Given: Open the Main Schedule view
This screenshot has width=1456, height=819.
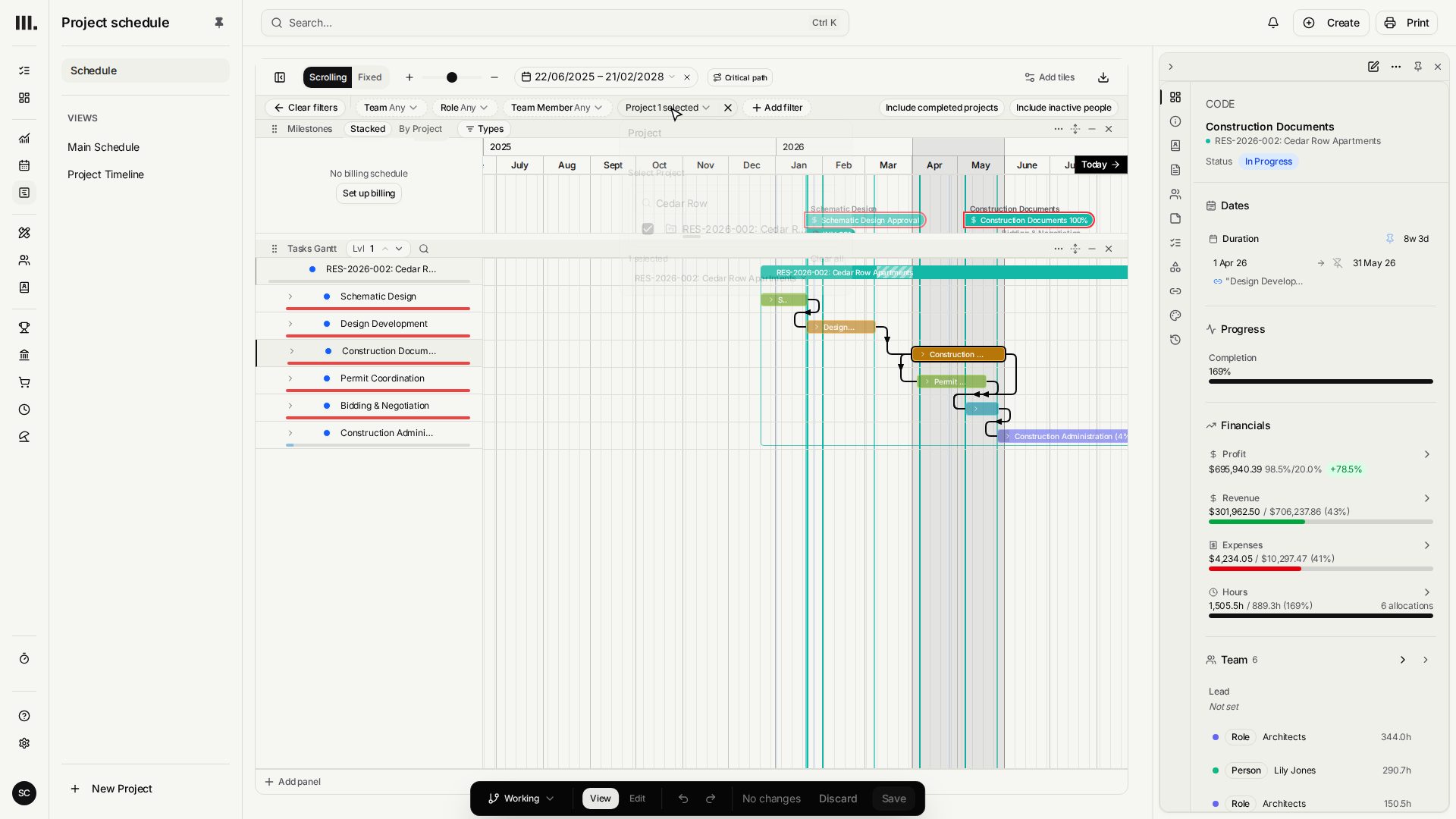Looking at the screenshot, I should (x=103, y=147).
